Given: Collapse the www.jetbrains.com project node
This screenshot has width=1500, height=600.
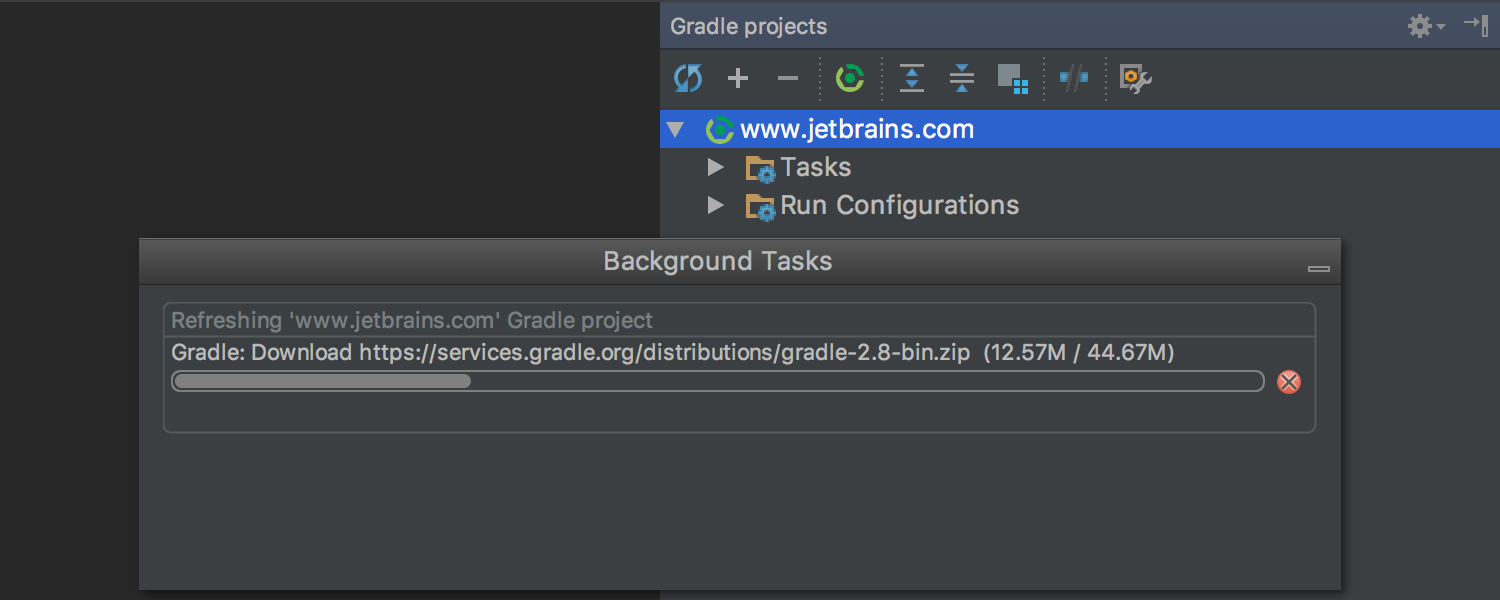Looking at the screenshot, I should pyautogui.click(x=676, y=129).
